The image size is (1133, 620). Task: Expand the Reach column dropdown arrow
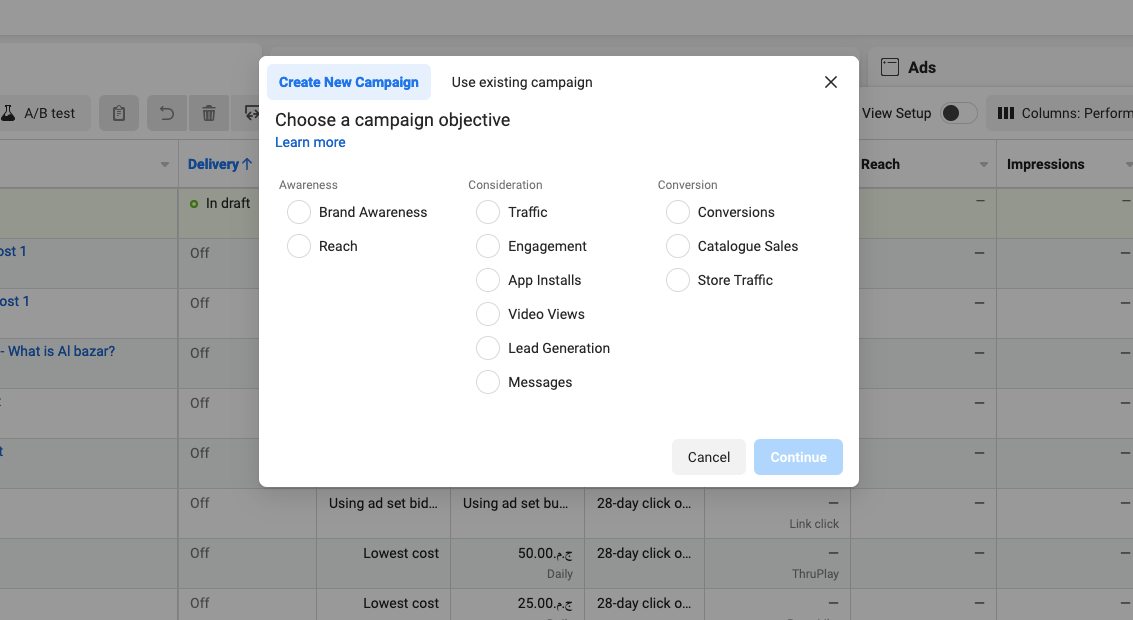[984, 165]
